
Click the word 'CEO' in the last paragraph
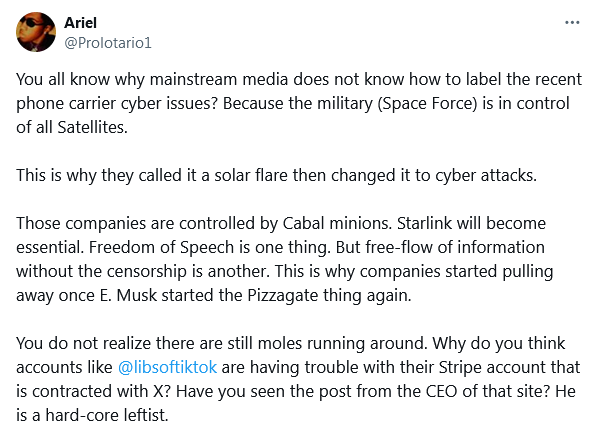(441, 391)
